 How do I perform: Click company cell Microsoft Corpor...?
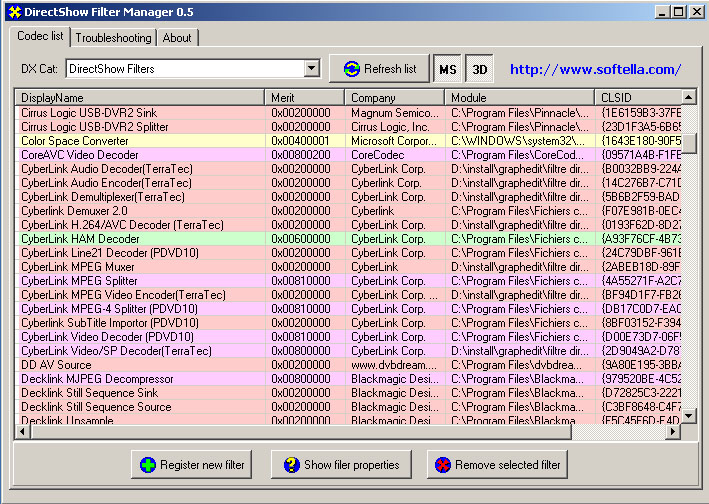pos(394,141)
